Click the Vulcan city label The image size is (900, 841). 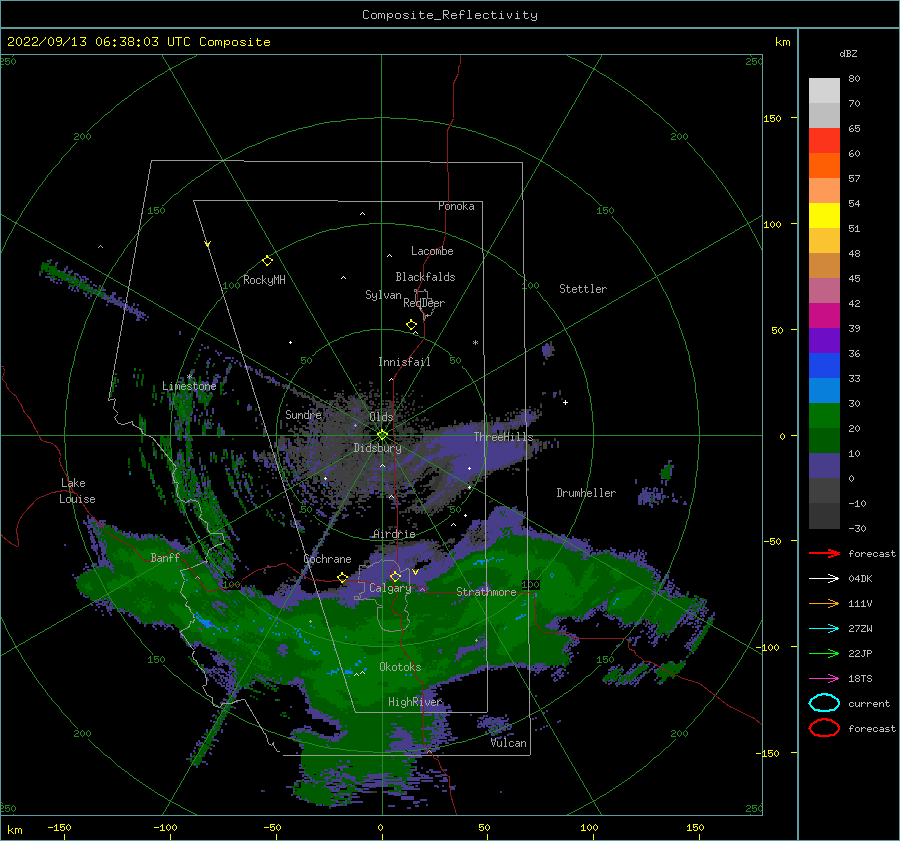tap(509, 743)
